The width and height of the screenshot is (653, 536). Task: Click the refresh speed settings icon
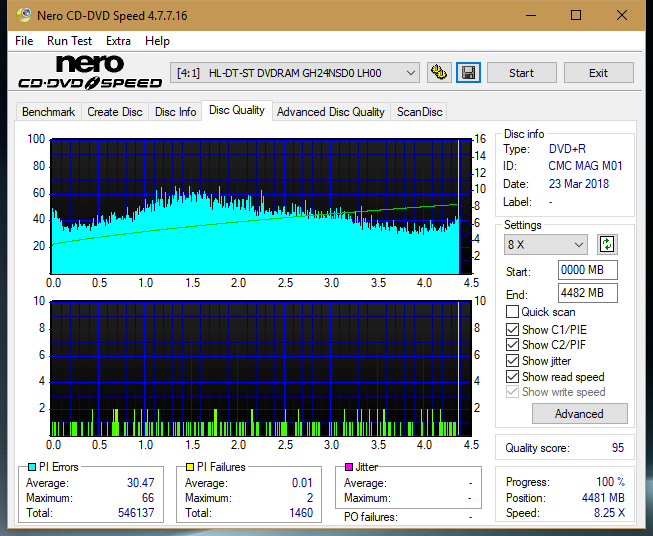(607, 244)
